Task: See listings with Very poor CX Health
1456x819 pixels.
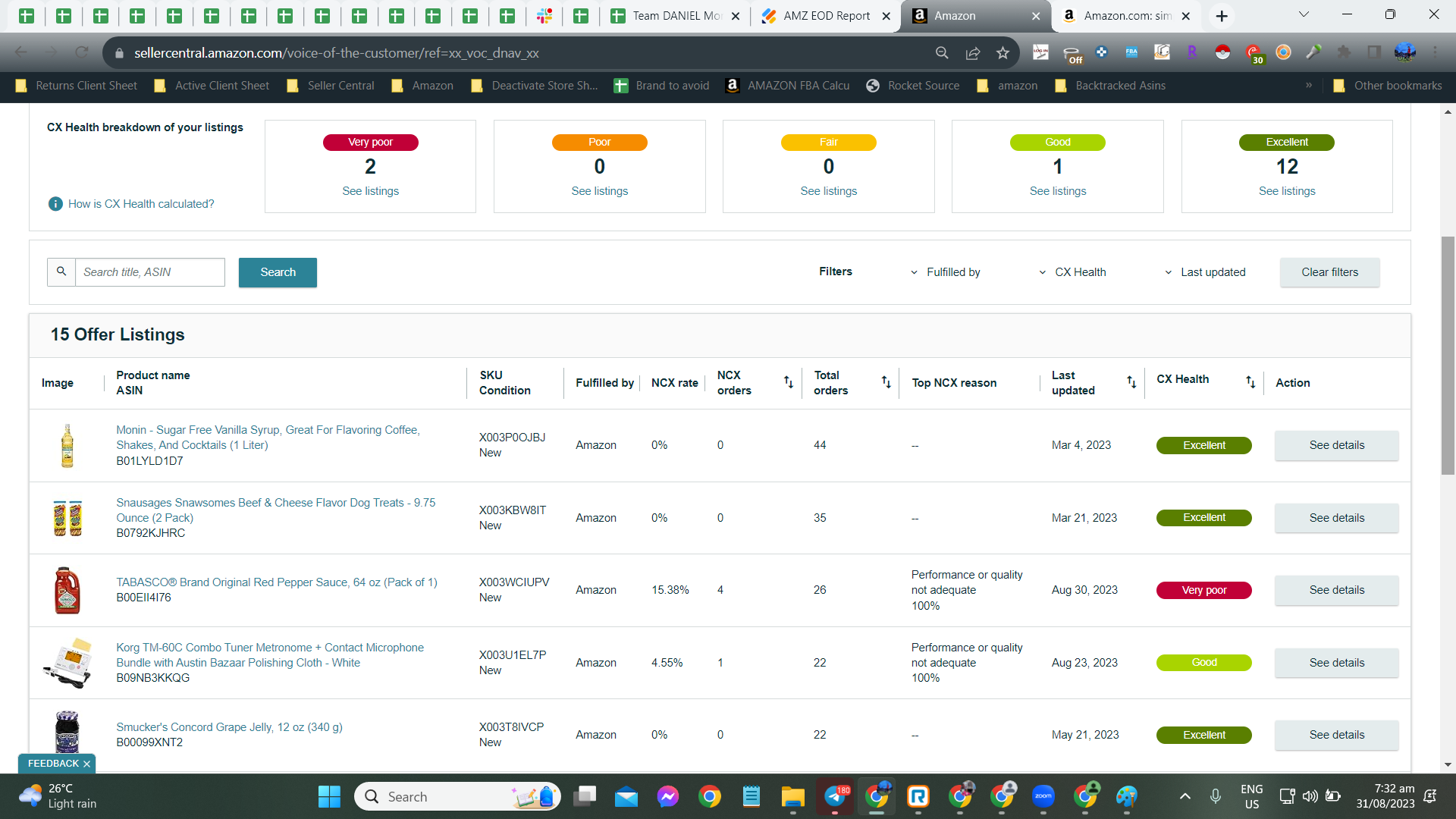Action: (370, 191)
